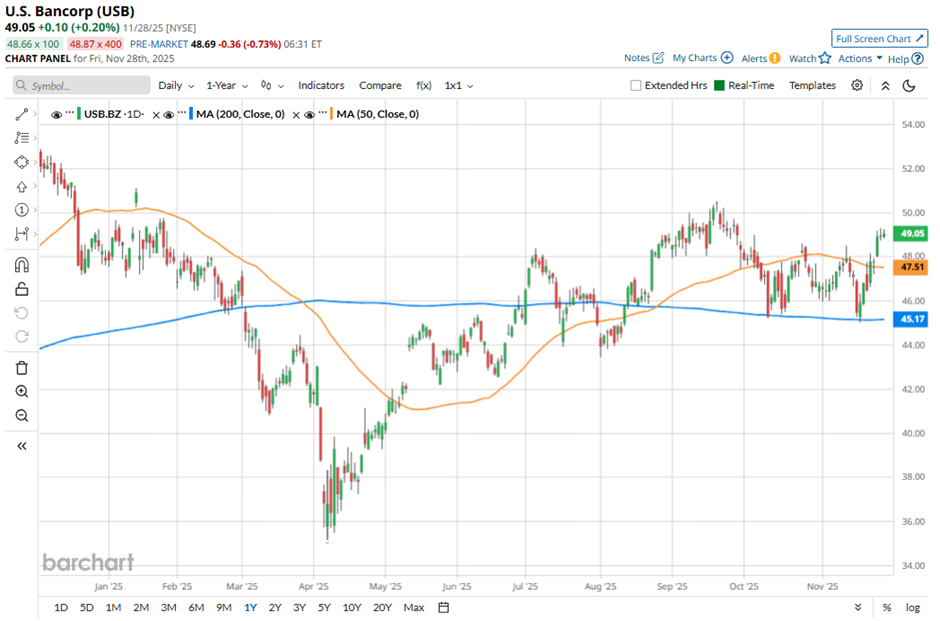Open chart settings gear icon
Image resolution: width=940 pixels, height=621 pixels.
(857, 86)
